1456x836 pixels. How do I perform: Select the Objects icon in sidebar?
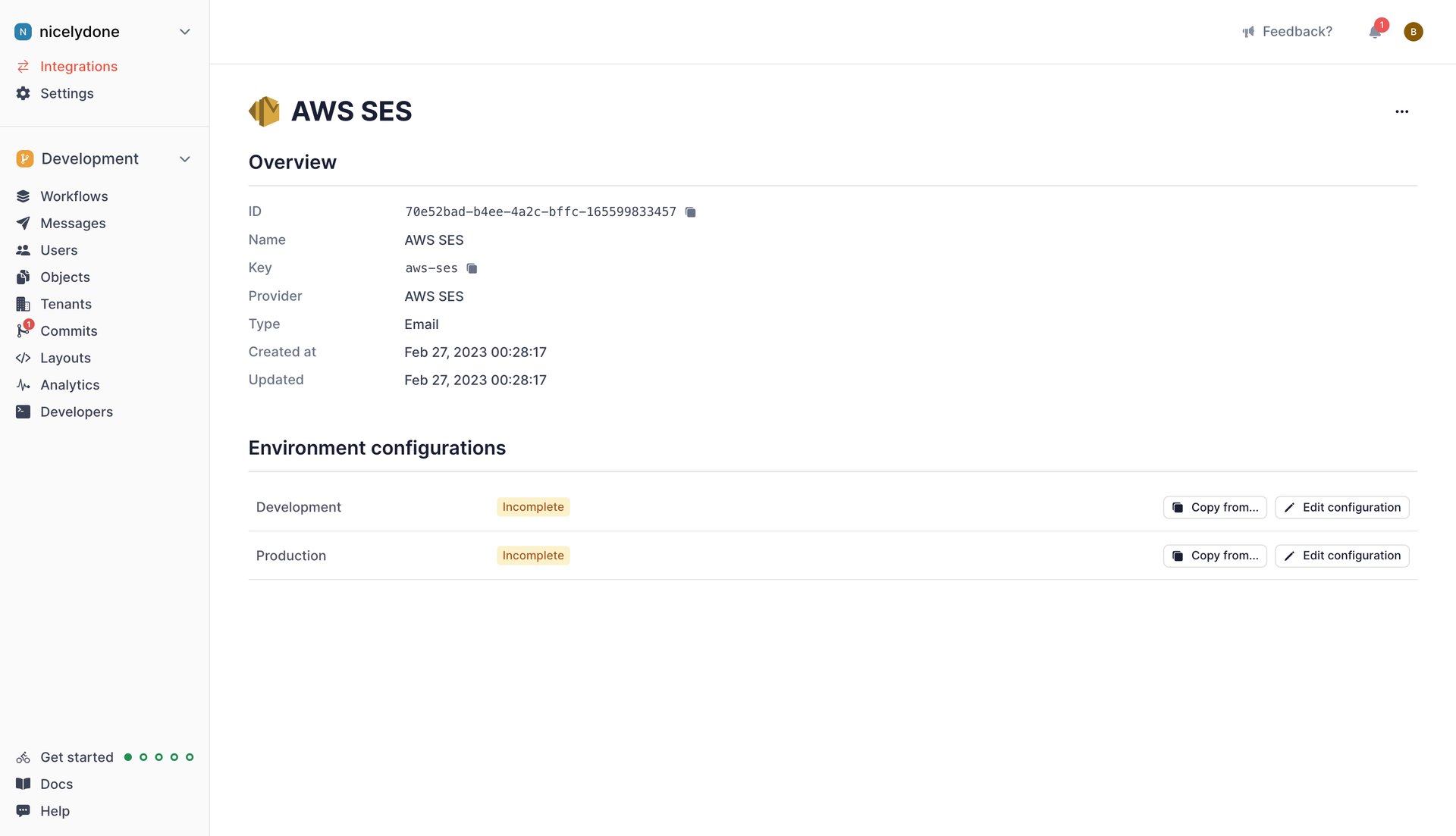tap(24, 277)
